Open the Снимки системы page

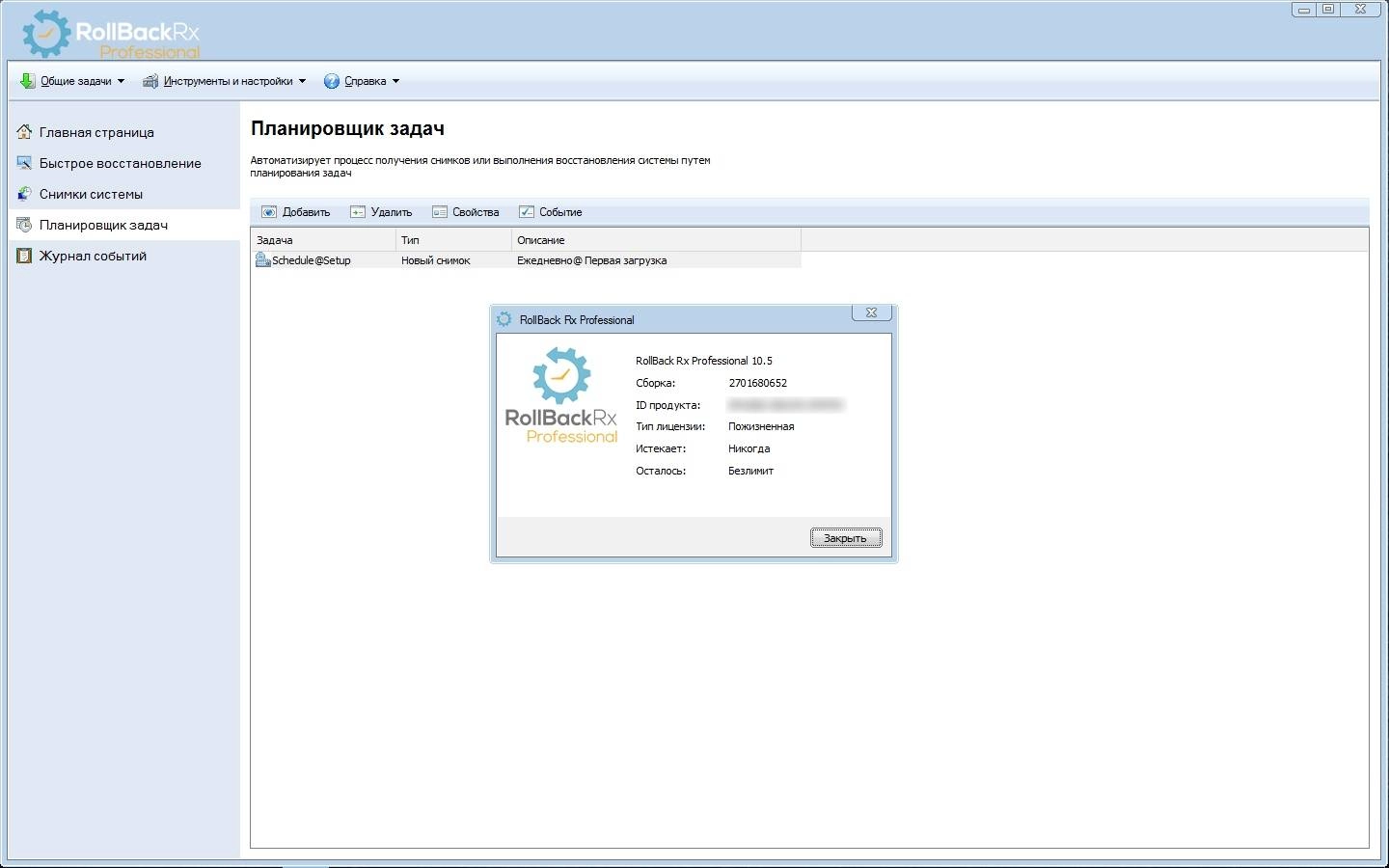[x=91, y=194]
